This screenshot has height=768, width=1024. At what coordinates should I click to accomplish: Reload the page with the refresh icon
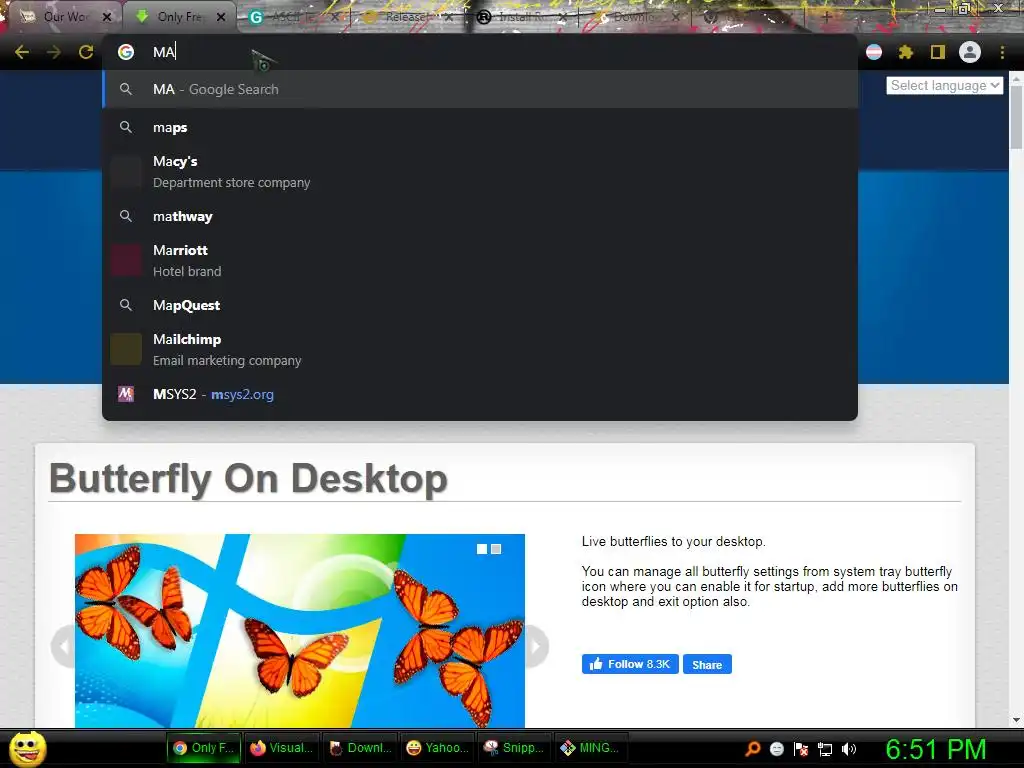[86, 52]
